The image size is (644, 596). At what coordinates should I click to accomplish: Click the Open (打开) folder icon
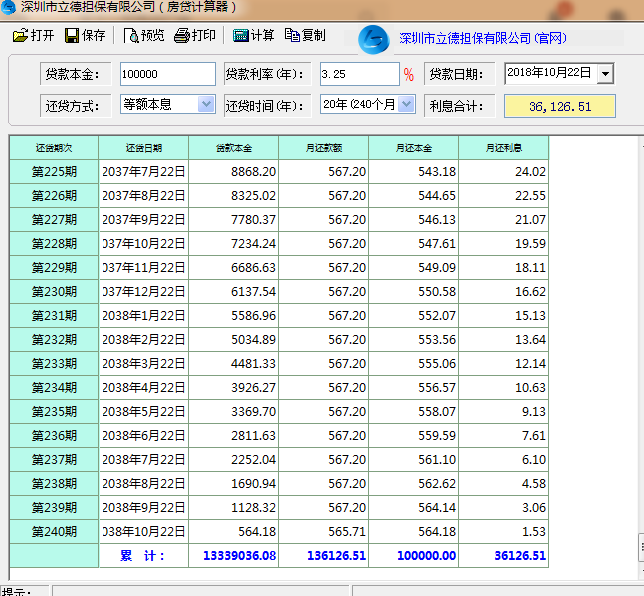click(20, 35)
